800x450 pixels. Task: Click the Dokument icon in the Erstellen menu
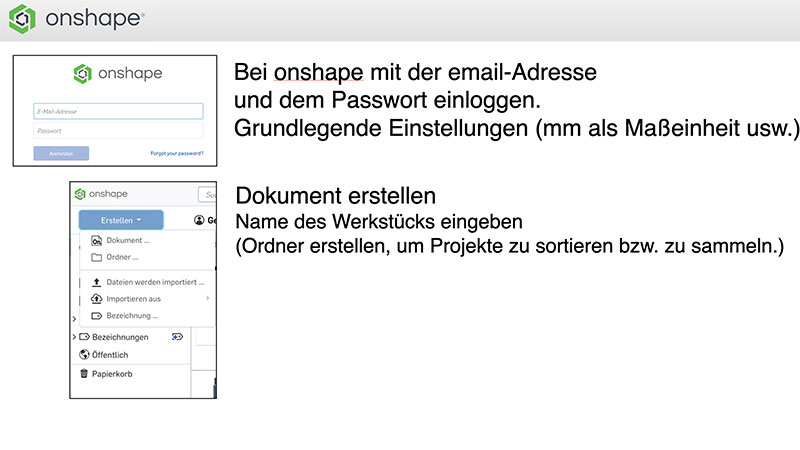(x=96, y=241)
